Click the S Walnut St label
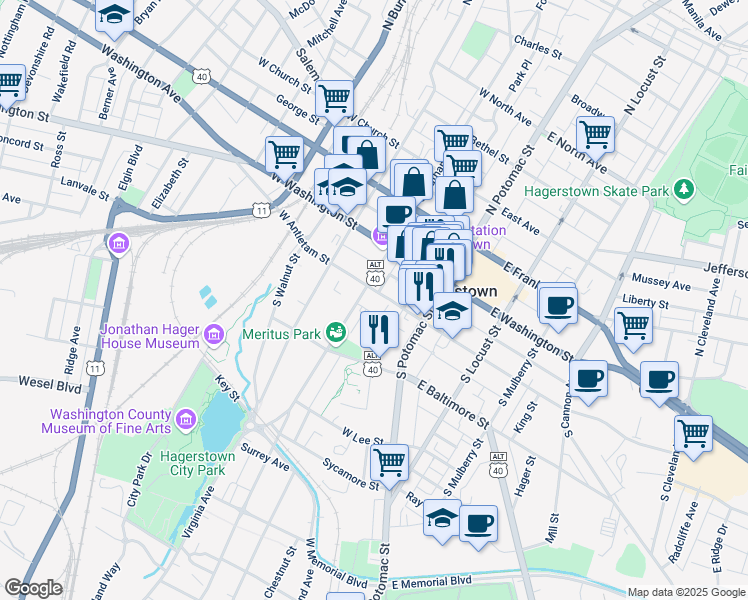748x600 pixels. point(286,280)
